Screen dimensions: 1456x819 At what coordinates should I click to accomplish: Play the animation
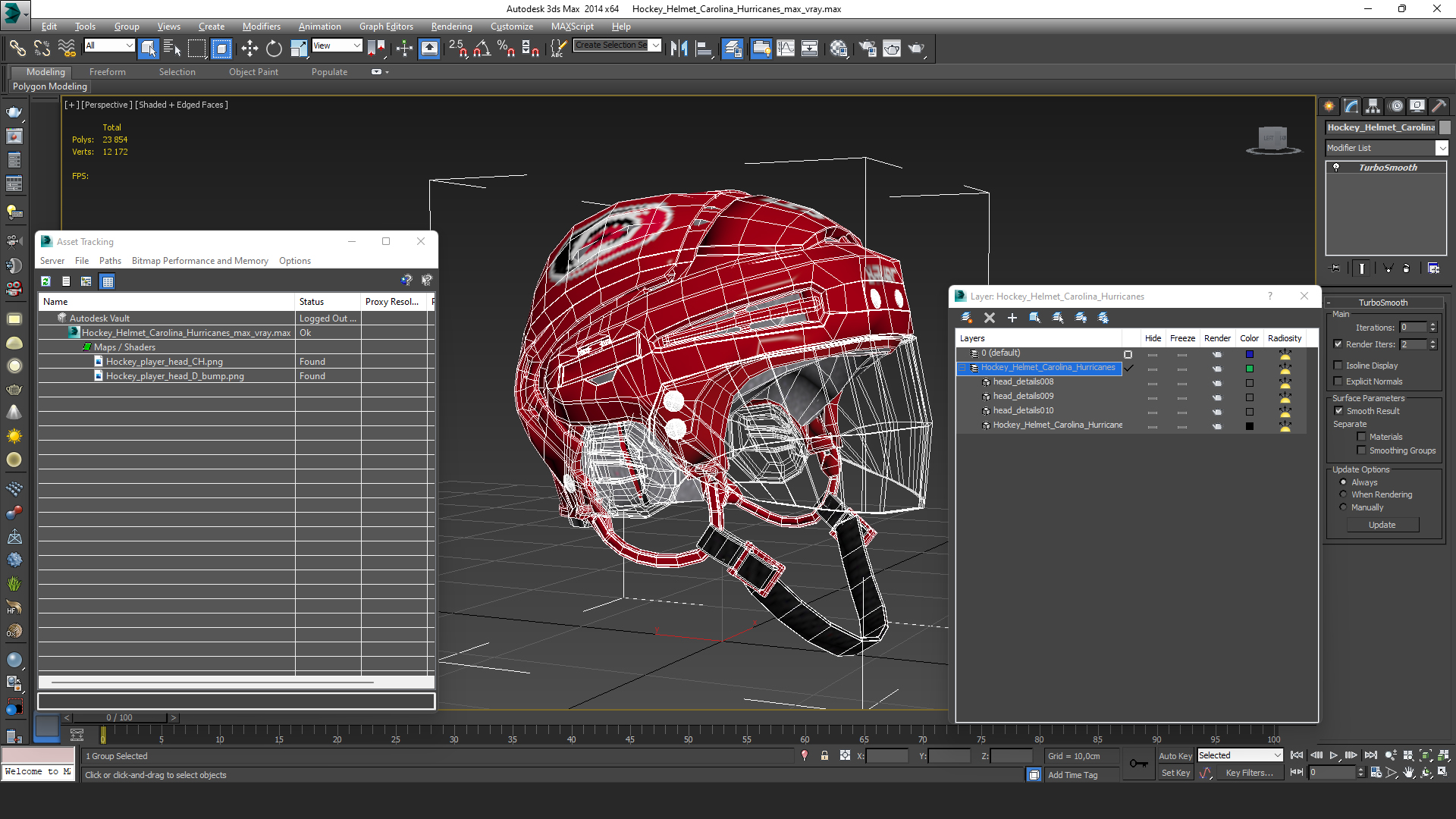pyautogui.click(x=1334, y=755)
